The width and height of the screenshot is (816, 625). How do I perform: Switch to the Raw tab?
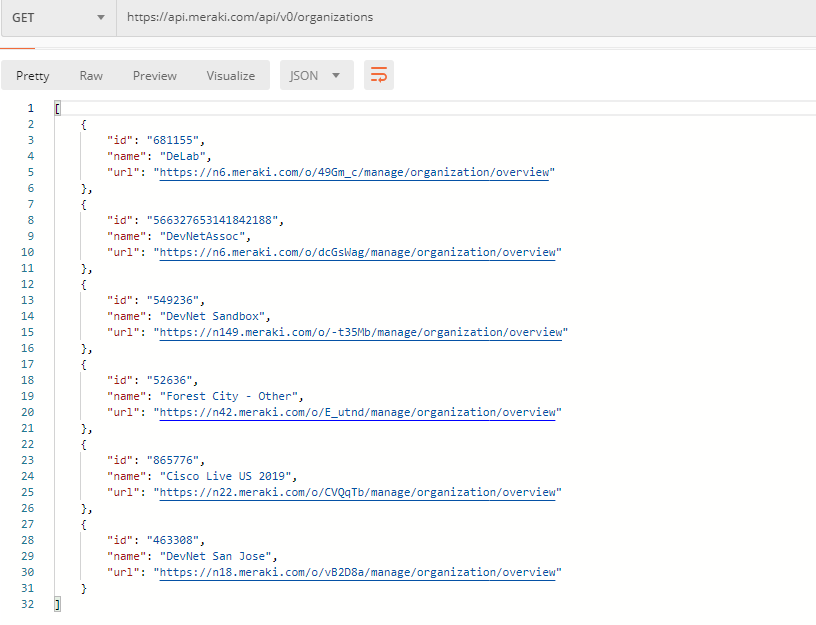click(x=91, y=76)
